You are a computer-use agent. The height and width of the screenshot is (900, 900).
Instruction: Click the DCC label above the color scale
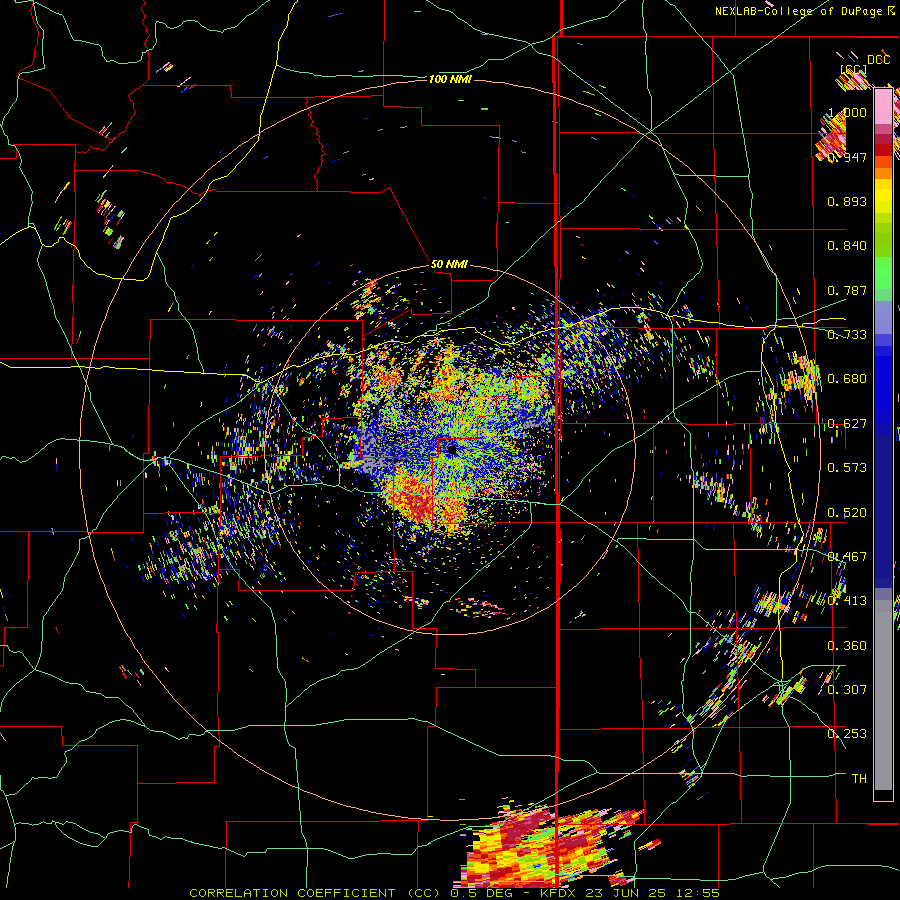pyautogui.click(x=878, y=60)
